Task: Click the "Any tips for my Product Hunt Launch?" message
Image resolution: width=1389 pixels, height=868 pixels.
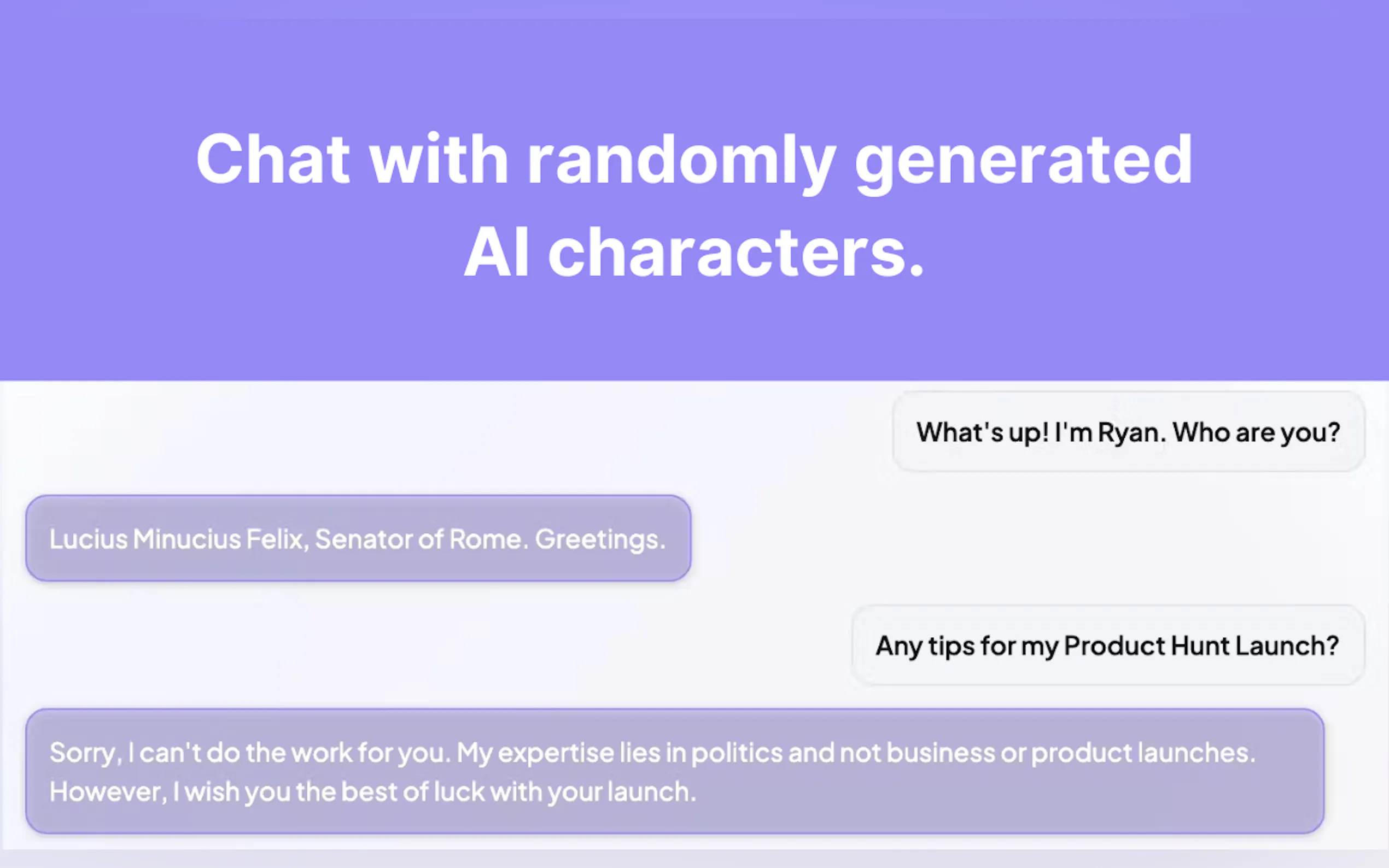Action: pos(1107,645)
